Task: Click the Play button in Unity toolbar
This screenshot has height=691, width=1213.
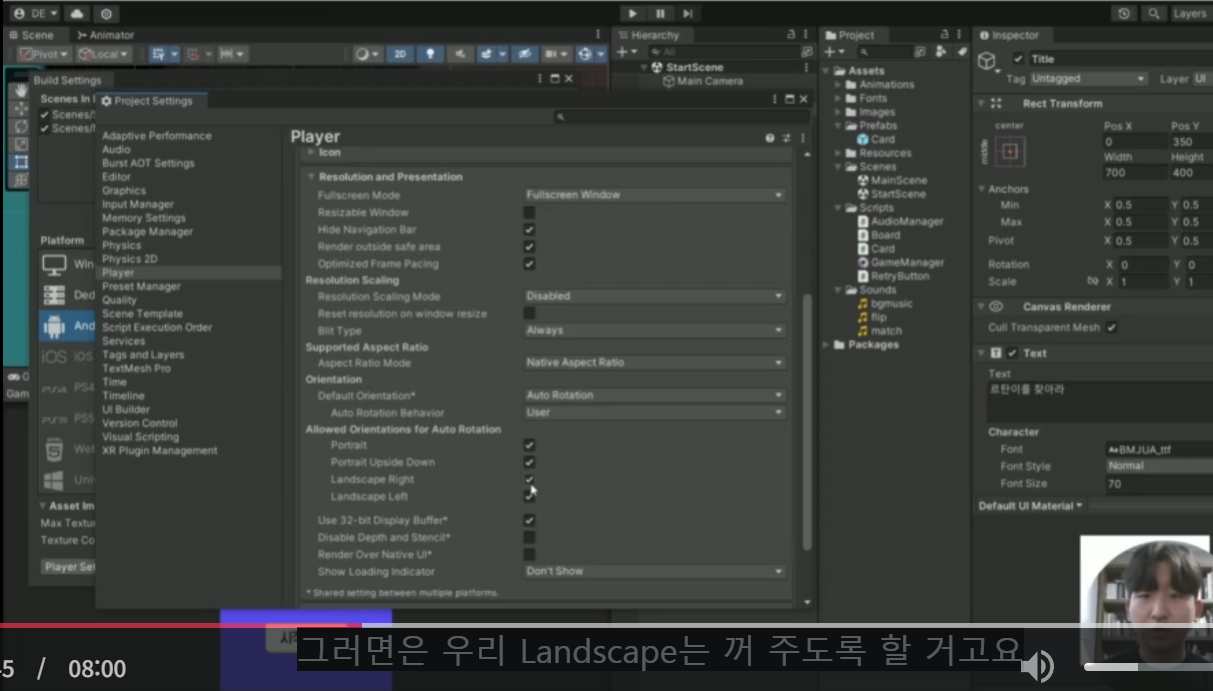Action: point(632,13)
